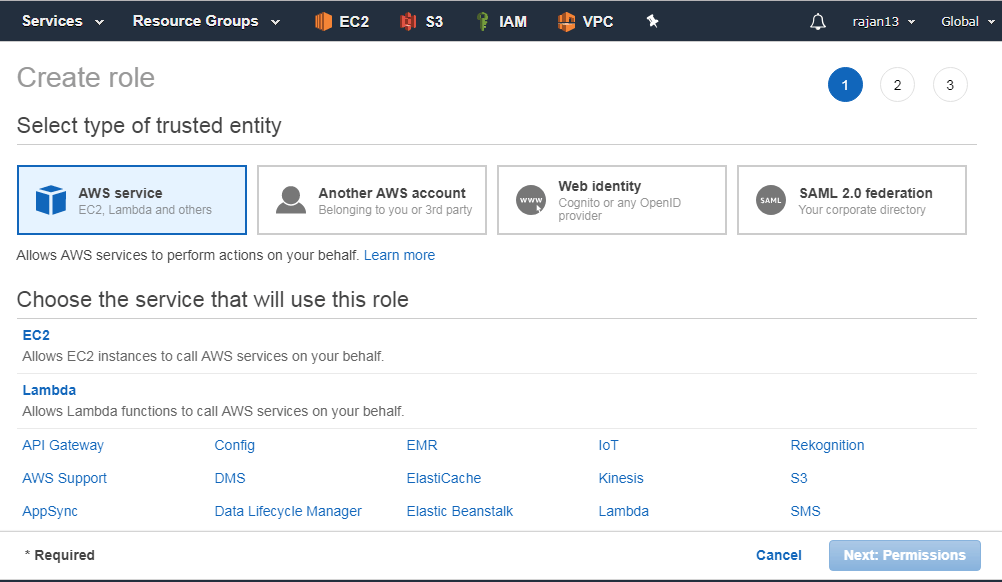Open the EC2 shortcut in the top navigation bar
Screen dimensions: 1002x582
(x=342, y=22)
